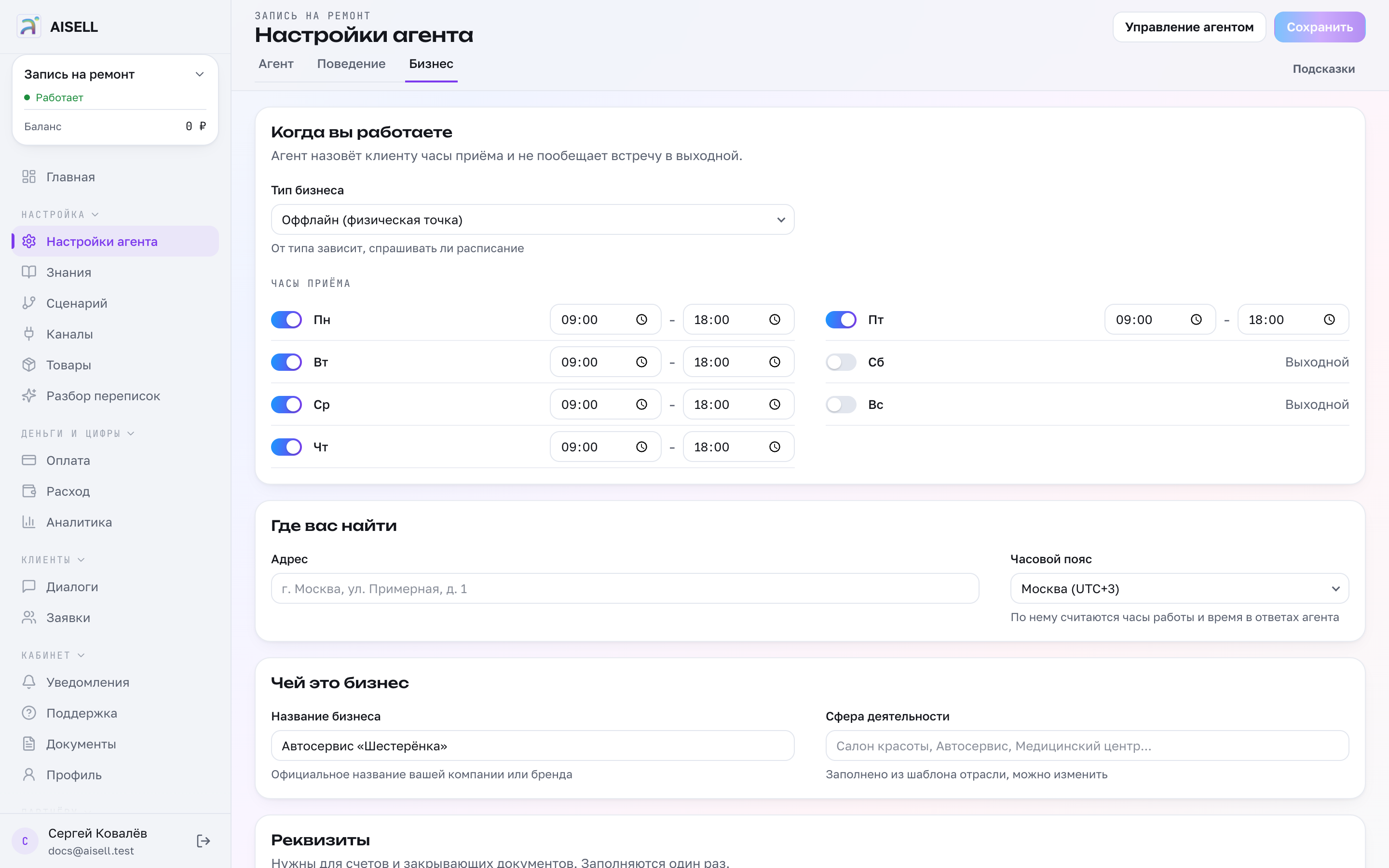1389x868 pixels.
Task: Log out using the exit icon
Action: [x=203, y=841]
